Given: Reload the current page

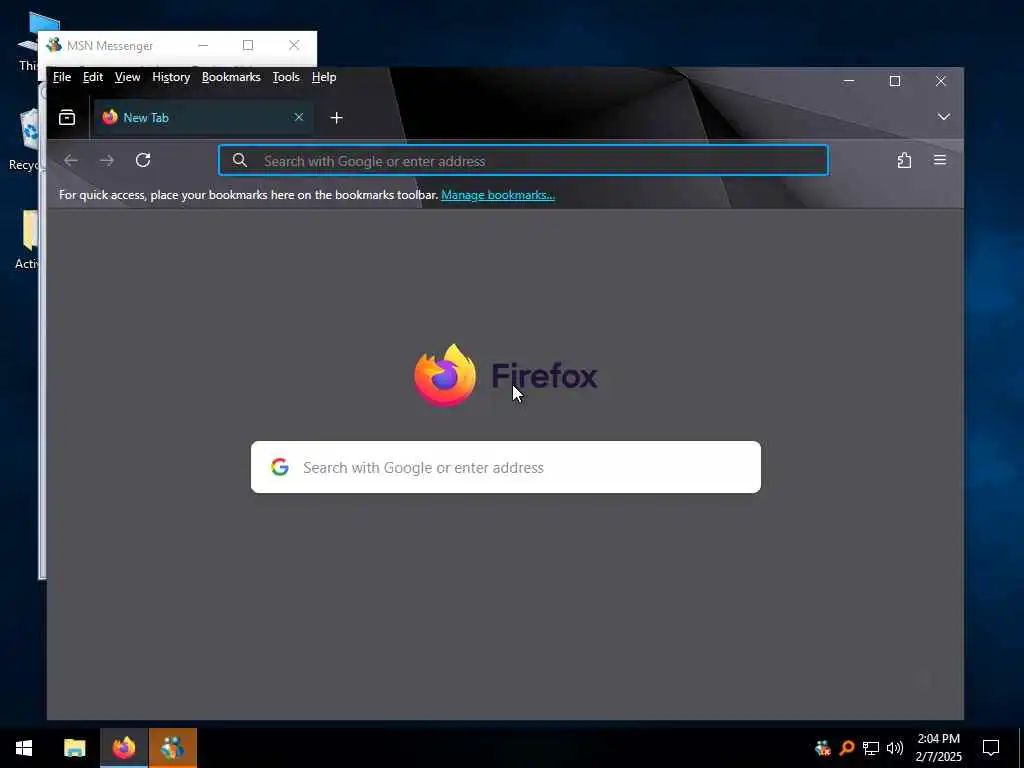Looking at the screenshot, I should pyautogui.click(x=143, y=160).
